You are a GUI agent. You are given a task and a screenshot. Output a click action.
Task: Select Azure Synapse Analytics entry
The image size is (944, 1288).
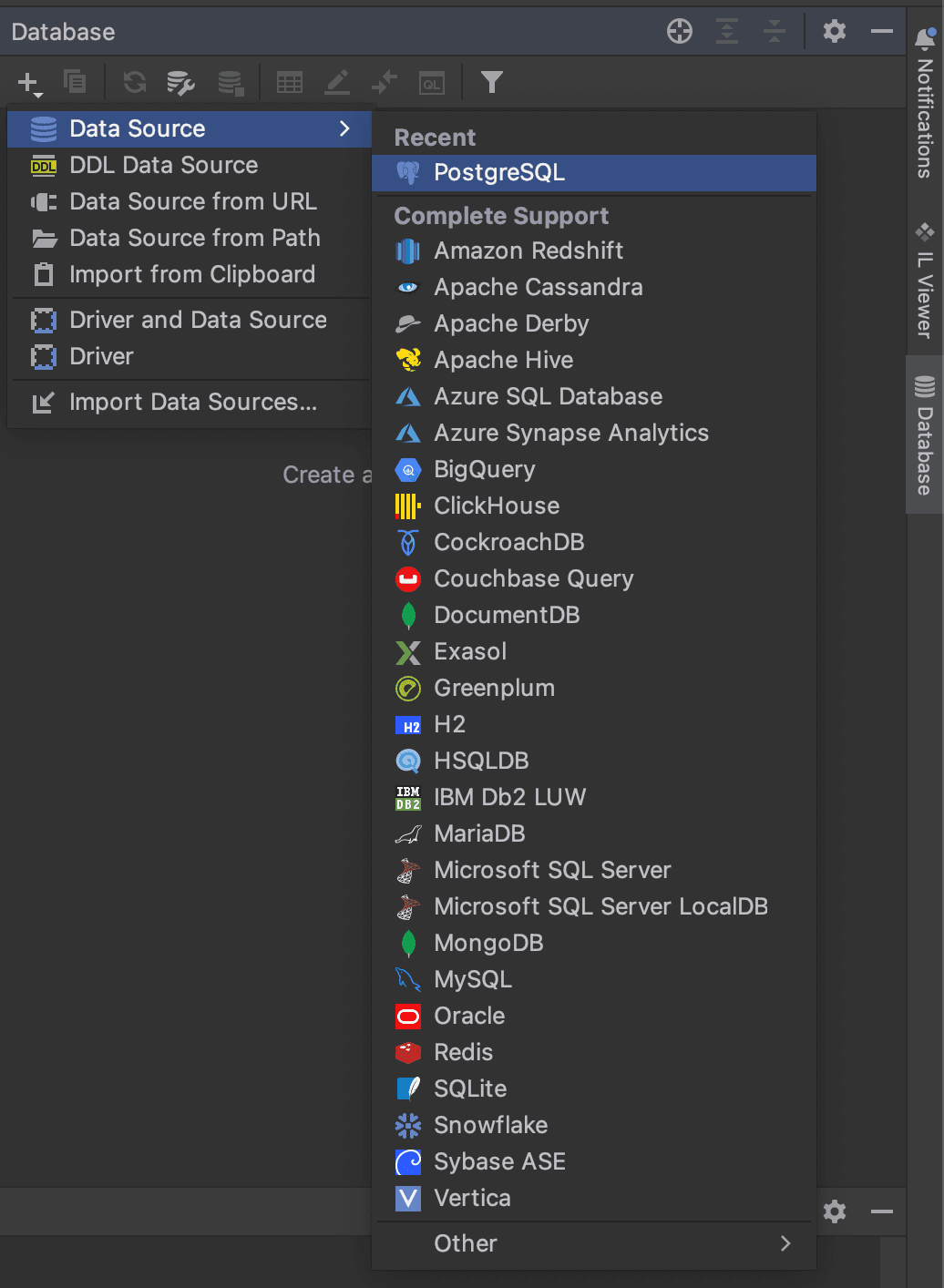click(594, 433)
